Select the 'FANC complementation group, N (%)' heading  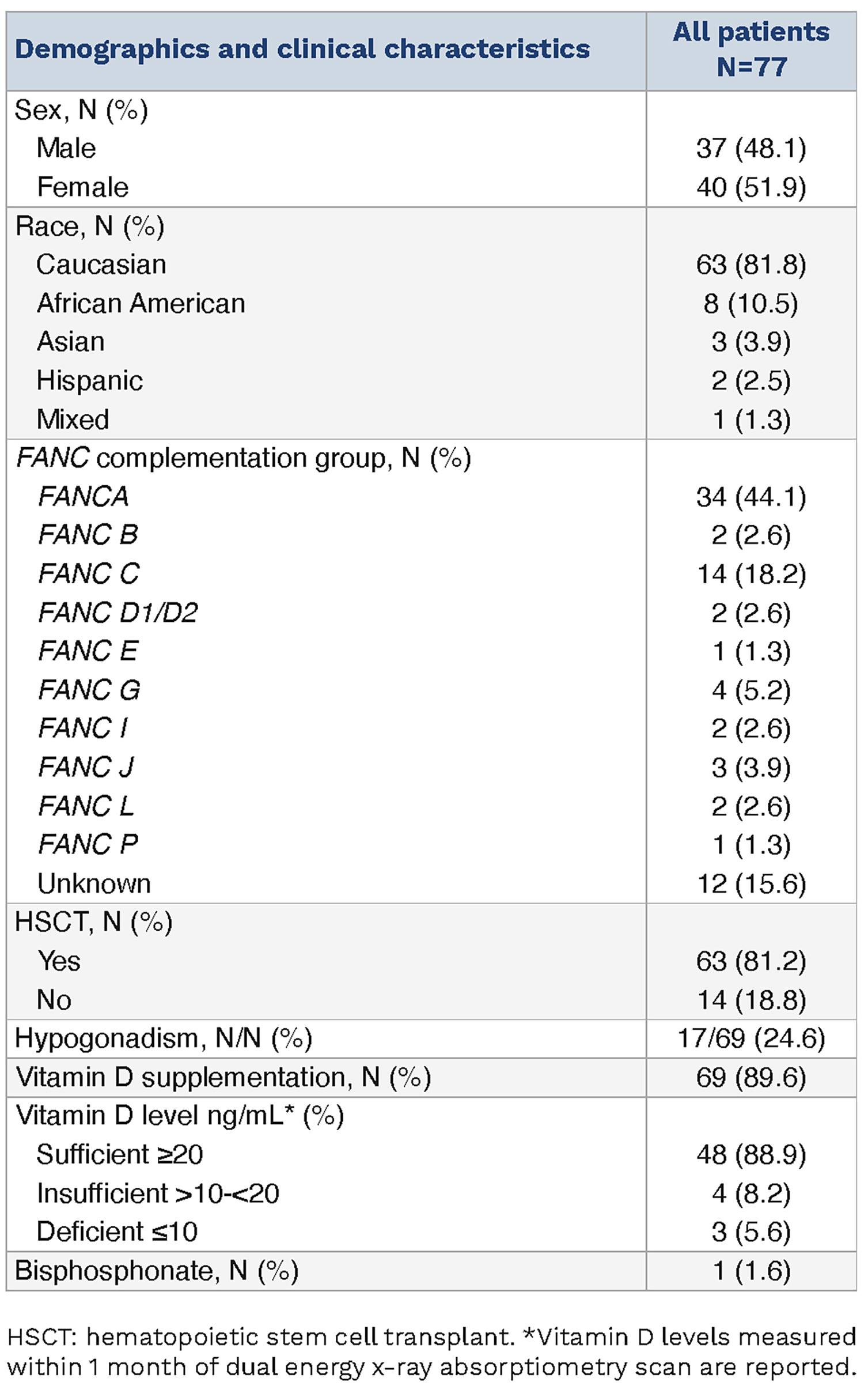tap(244, 458)
